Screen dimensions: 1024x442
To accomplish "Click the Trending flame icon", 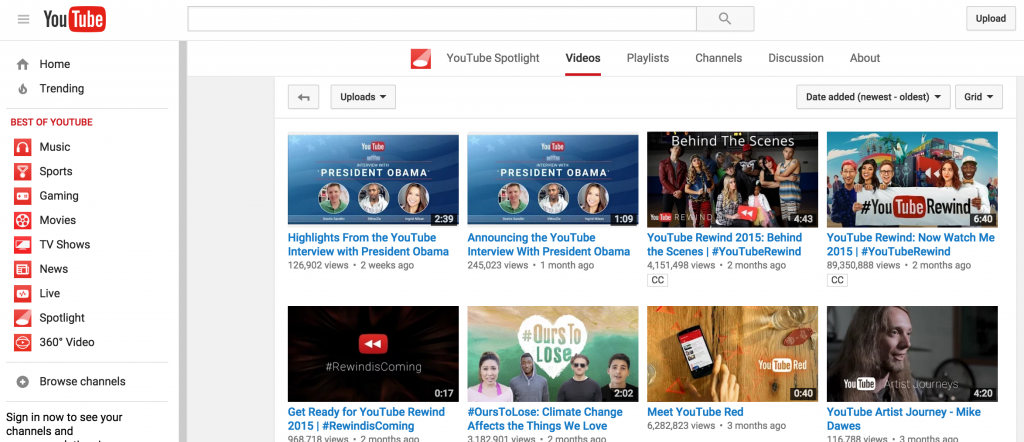I will coord(23,89).
